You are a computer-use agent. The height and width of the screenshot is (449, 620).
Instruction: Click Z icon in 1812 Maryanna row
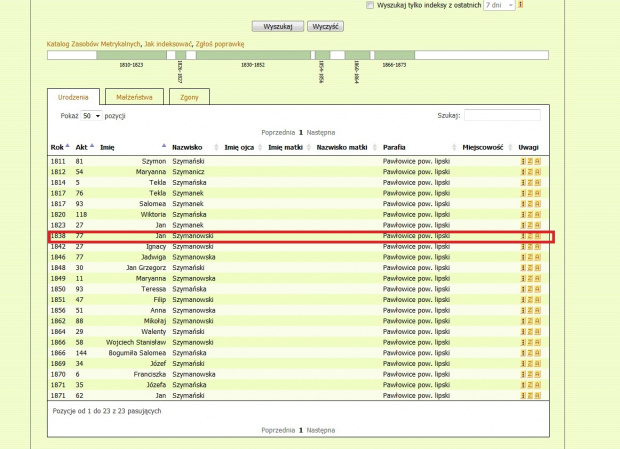pyautogui.click(x=529, y=172)
